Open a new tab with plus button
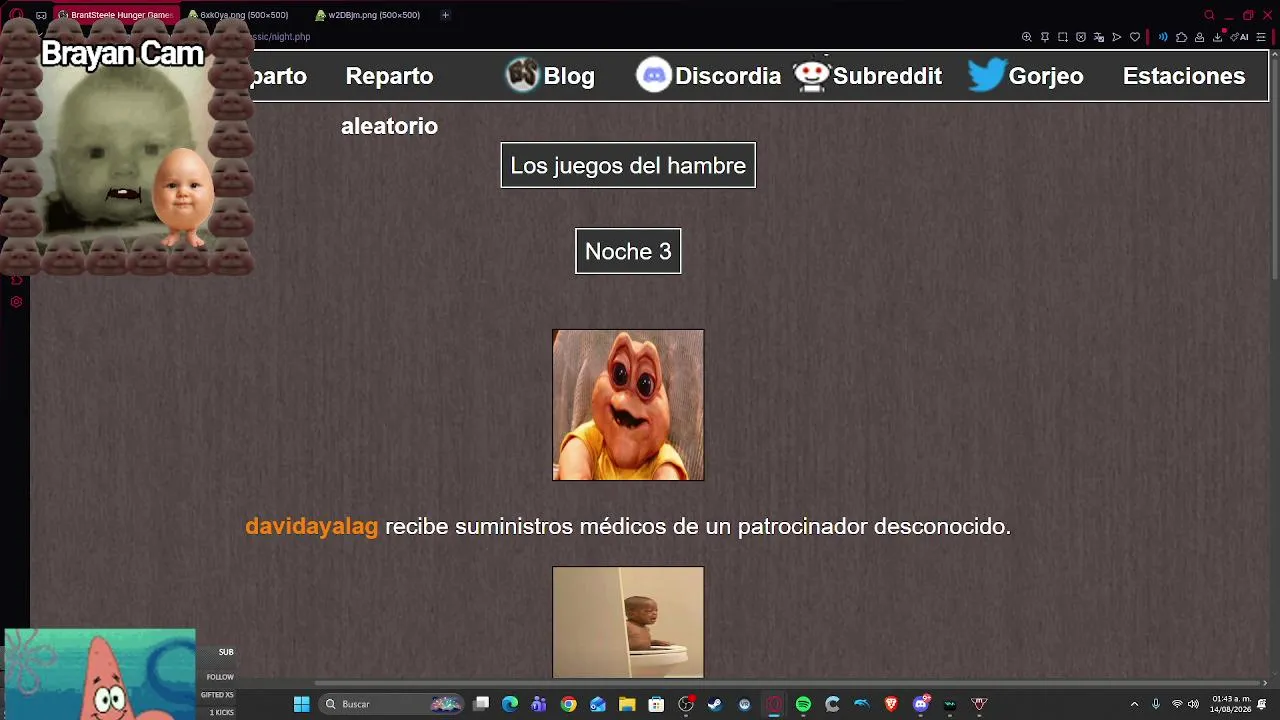1280x720 pixels. [445, 15]
